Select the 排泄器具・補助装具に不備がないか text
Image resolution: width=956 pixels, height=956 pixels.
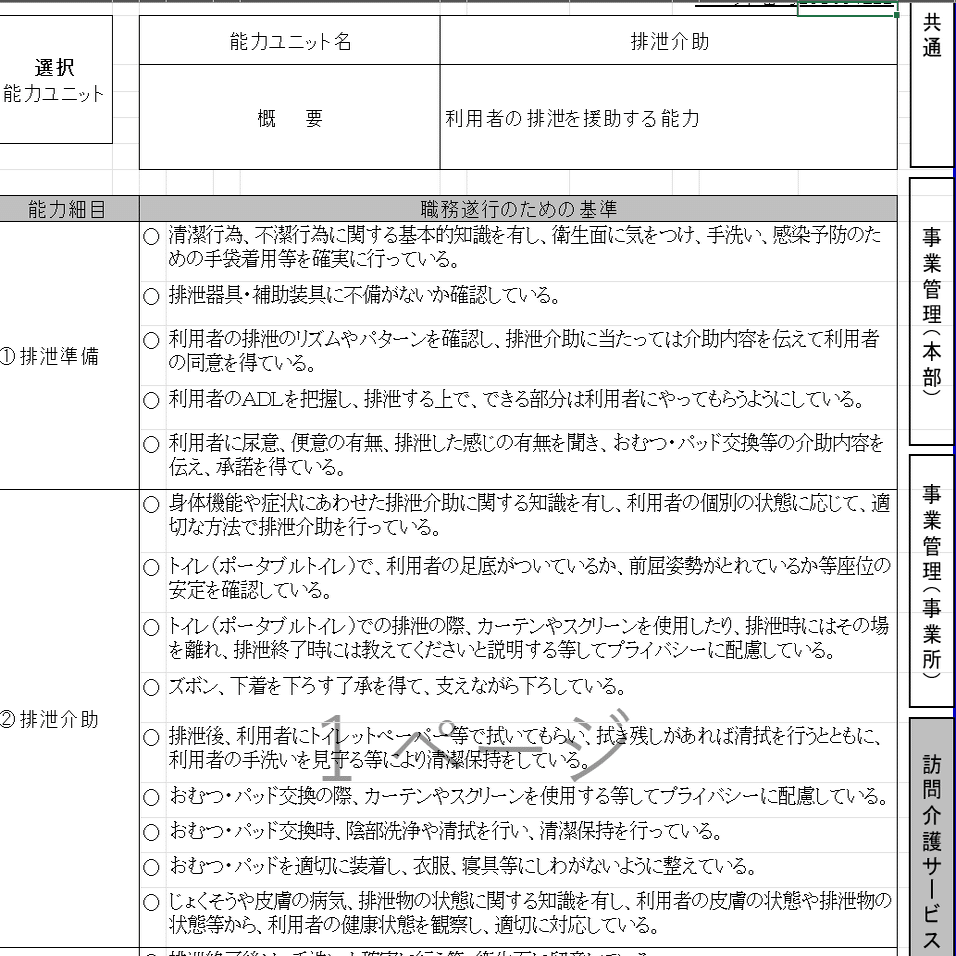[365, 296]
